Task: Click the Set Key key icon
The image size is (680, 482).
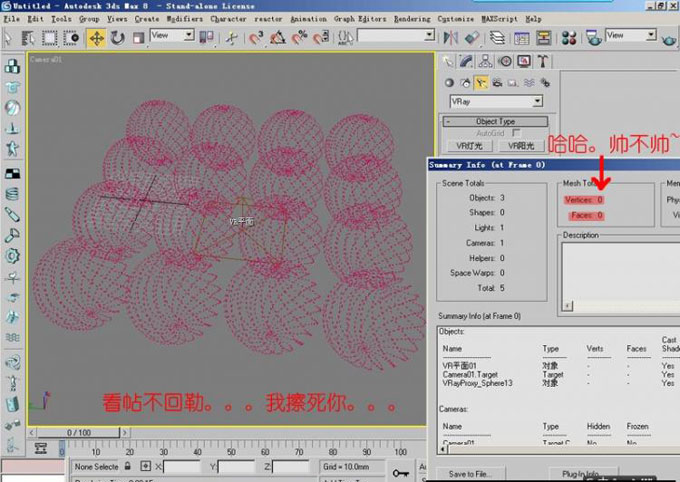Action: [400, 472]
